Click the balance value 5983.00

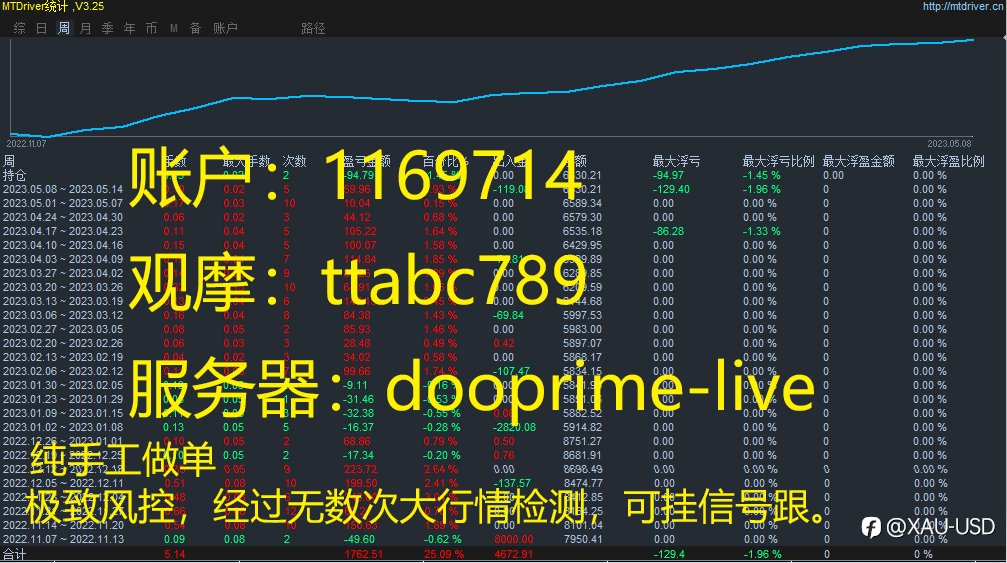tap(582, 329)
